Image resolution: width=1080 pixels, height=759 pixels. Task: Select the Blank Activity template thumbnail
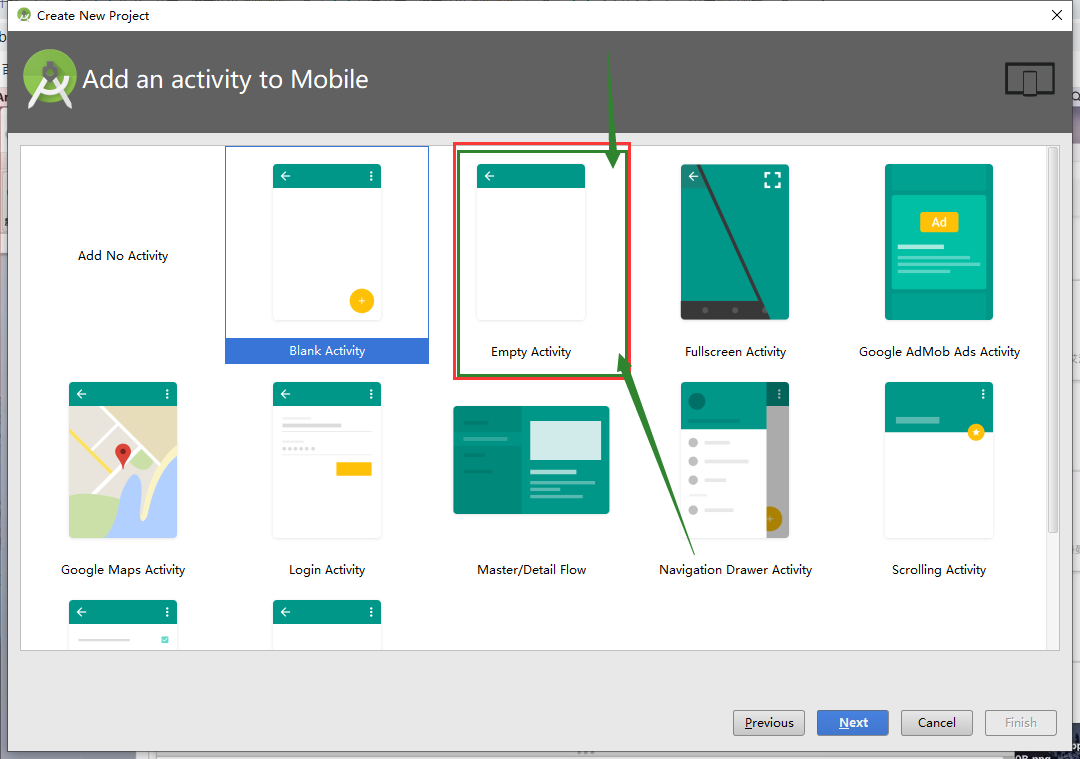pos(326,242)
